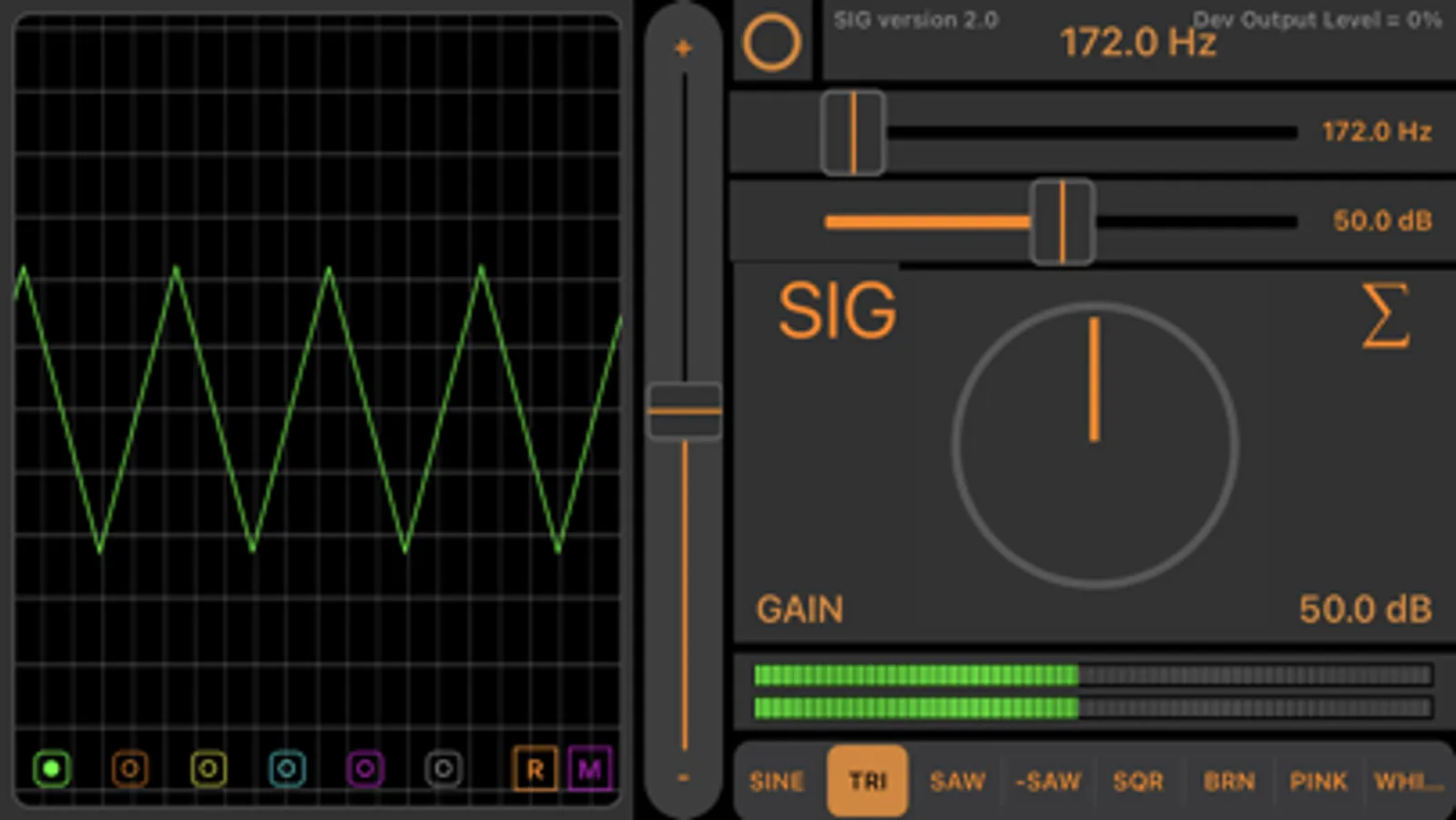
Task: Tap the Sigma summation symbol
Action: pos(1385,315)
